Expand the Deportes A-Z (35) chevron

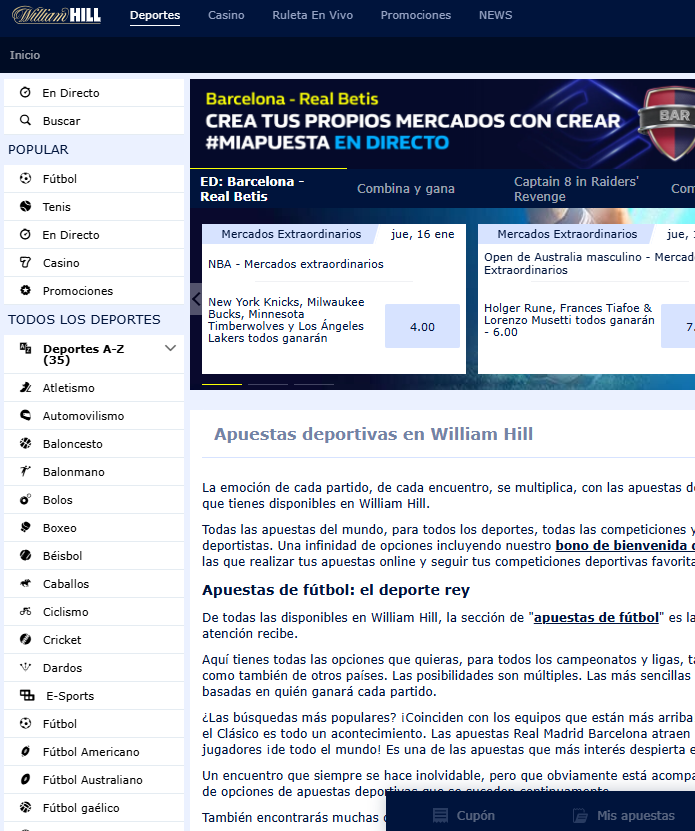[x=170, y=348]
